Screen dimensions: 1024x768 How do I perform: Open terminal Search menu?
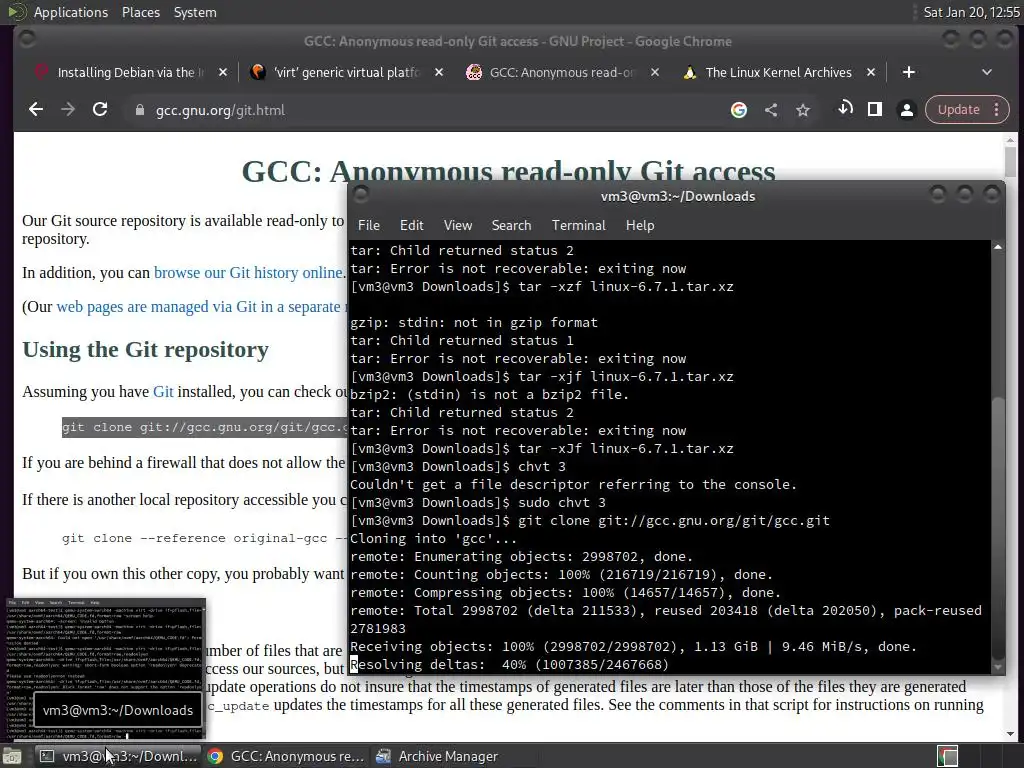pos(511,225)
